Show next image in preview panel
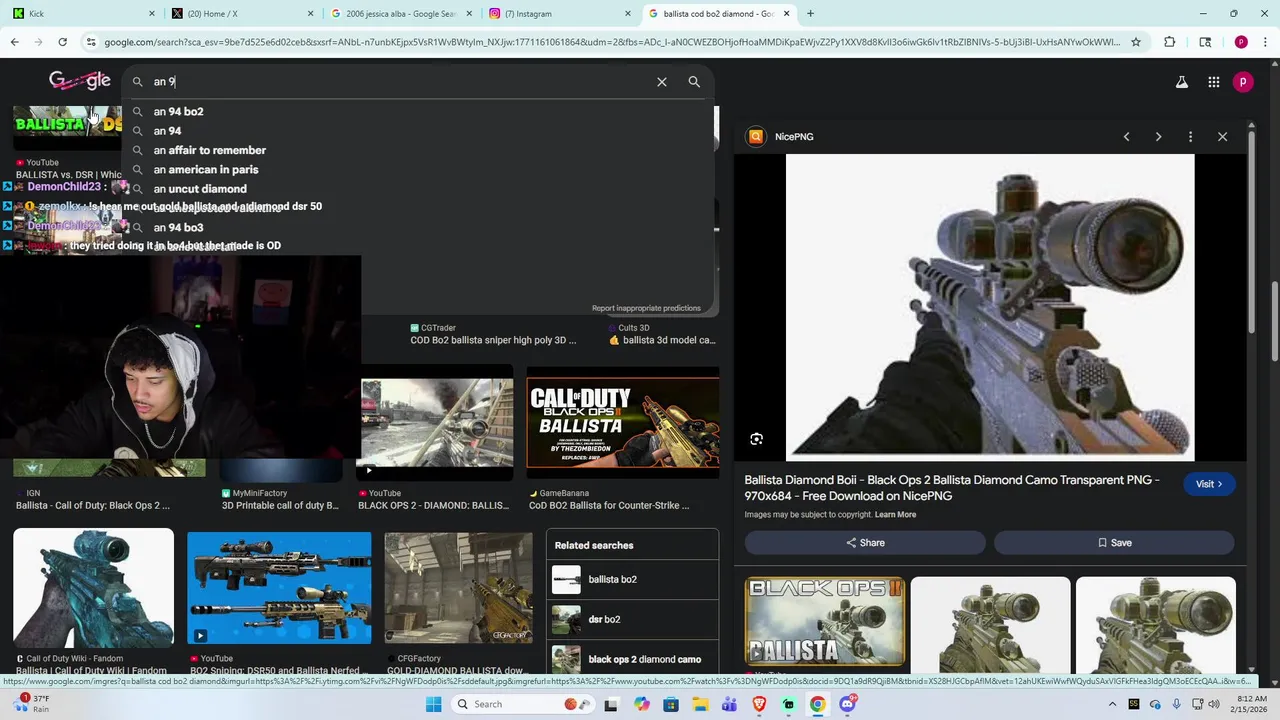 click(1158, 137)
